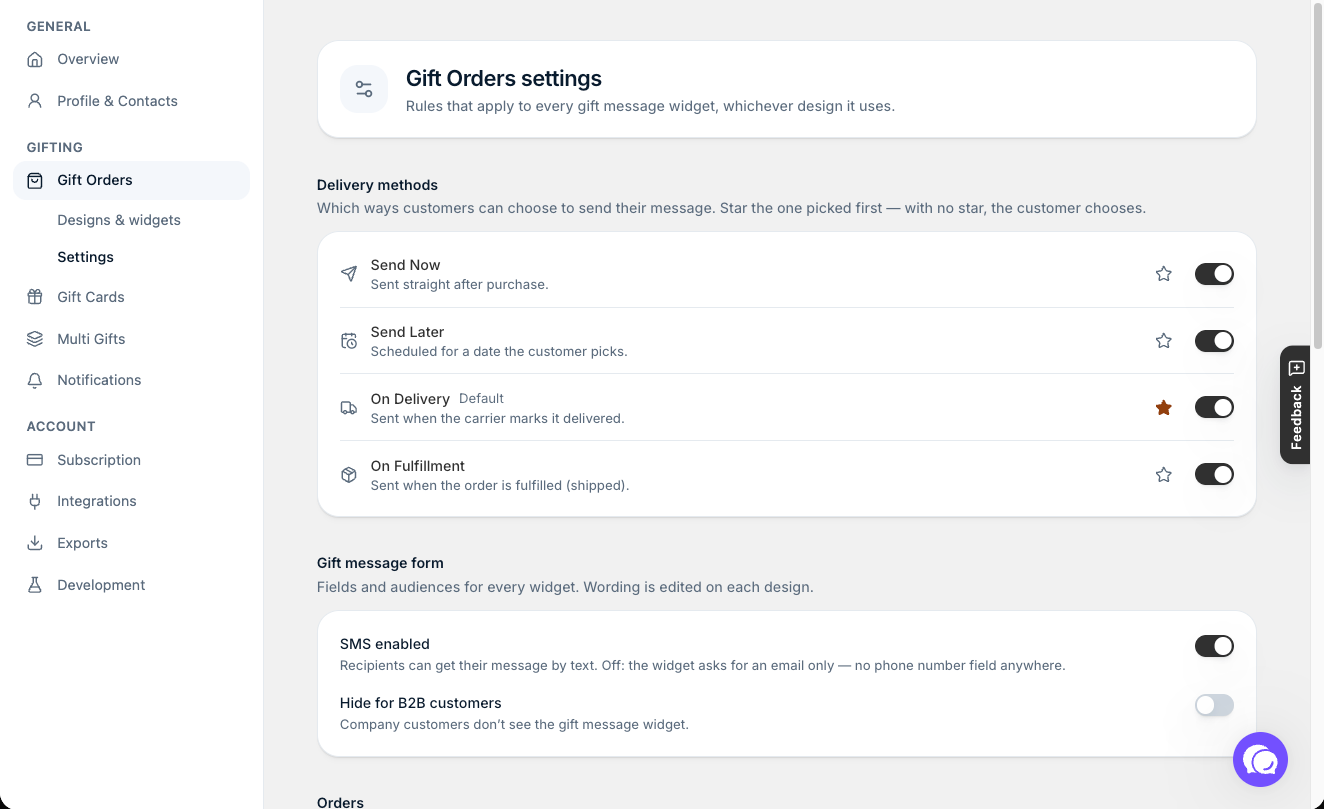Click the Profile & Contacts person icon
Screen dimensions: 1324x809
(x=35, y=101)
